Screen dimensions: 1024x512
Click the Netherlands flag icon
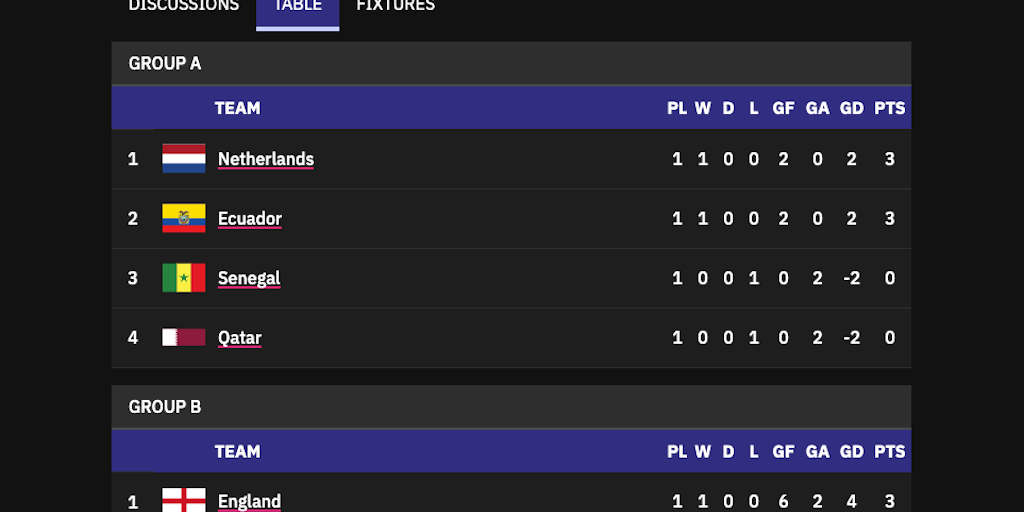tap(184, 159)
